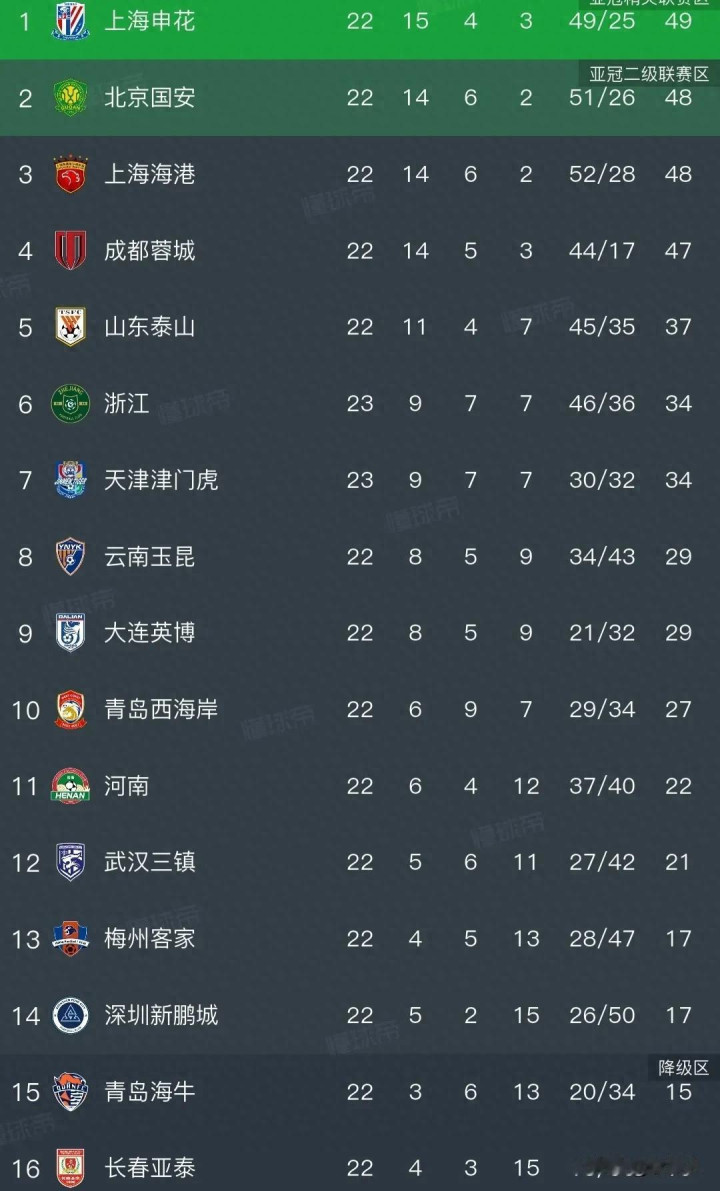Click the Yunnan Yukun shield logo
Screen dimensions: 720x1191
(70, 556)
